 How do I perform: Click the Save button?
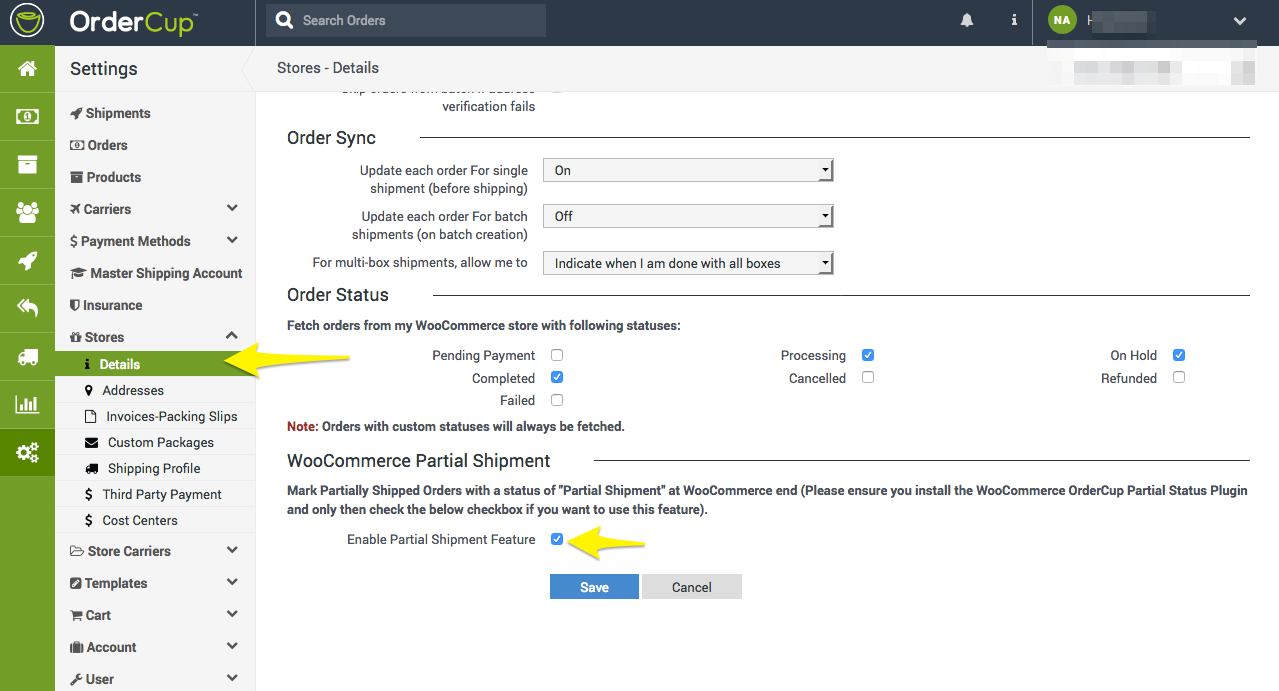(594, 587)
